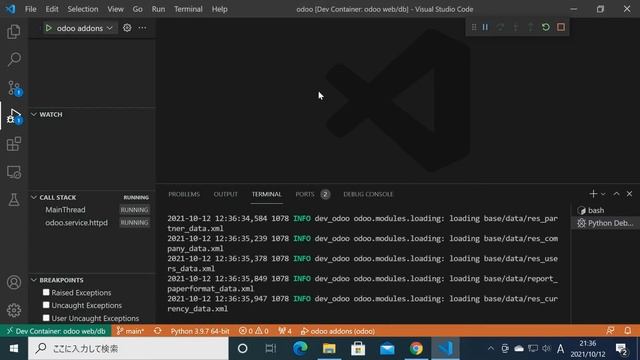Open the Search view
The height and width of the screenshot is (360, 640).
(x=14, y=60)
